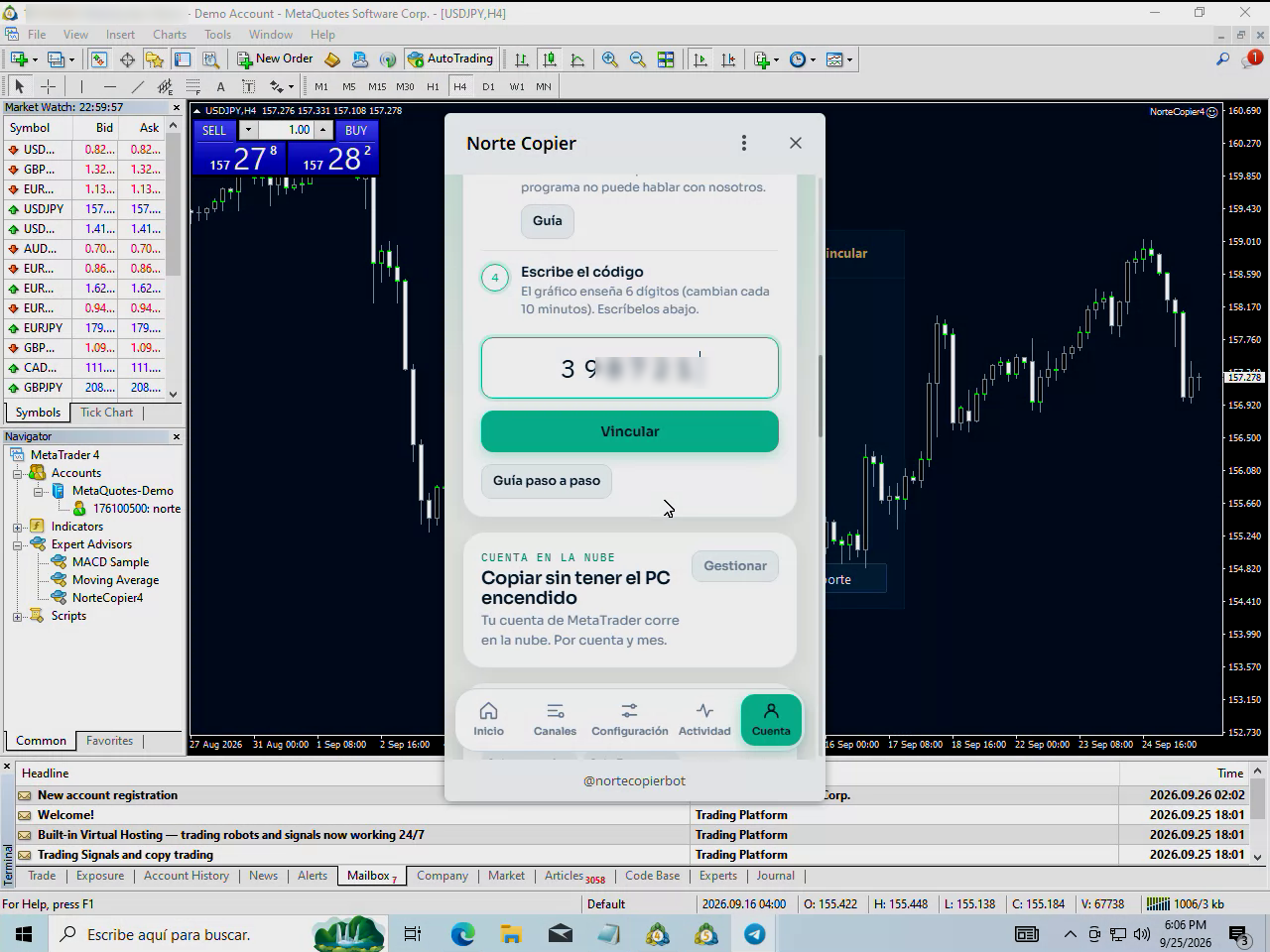
Task: Open the Data Window crosshair icon
Action: [127, 59]
